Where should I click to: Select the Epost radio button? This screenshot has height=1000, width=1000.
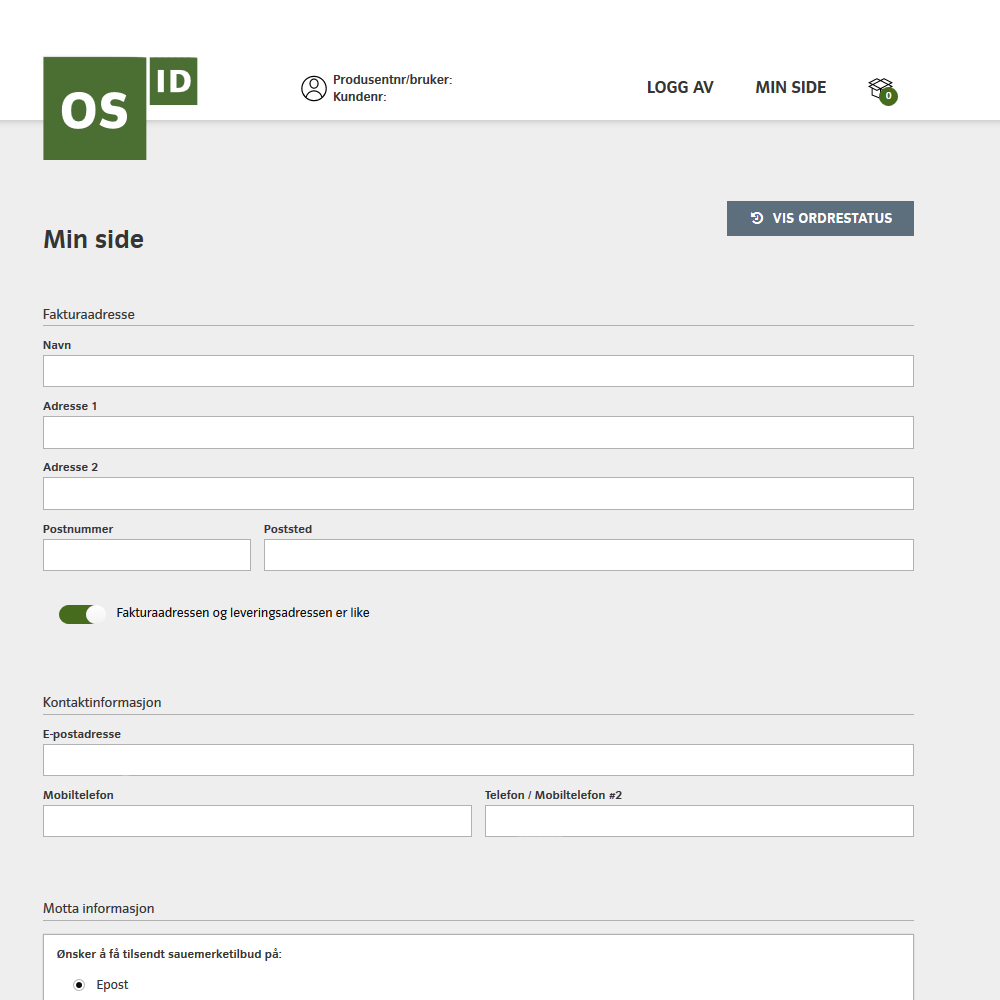click(x=79, y=985)
